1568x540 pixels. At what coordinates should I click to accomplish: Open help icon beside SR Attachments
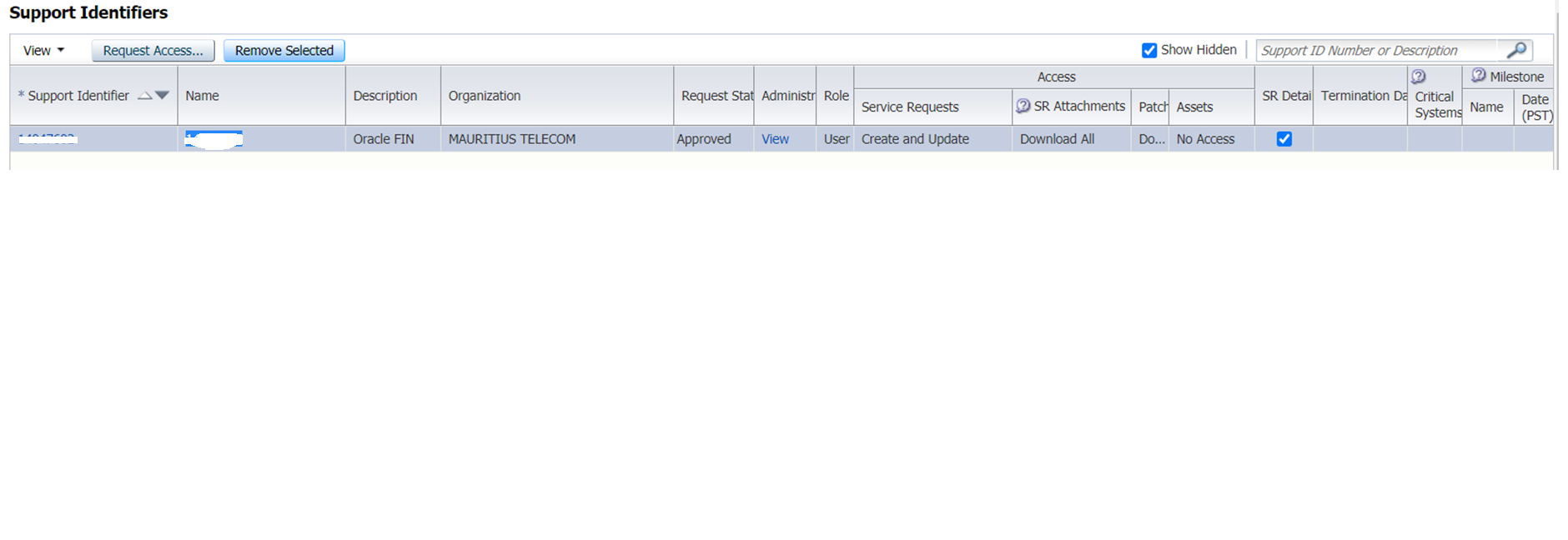[1023, 106]
